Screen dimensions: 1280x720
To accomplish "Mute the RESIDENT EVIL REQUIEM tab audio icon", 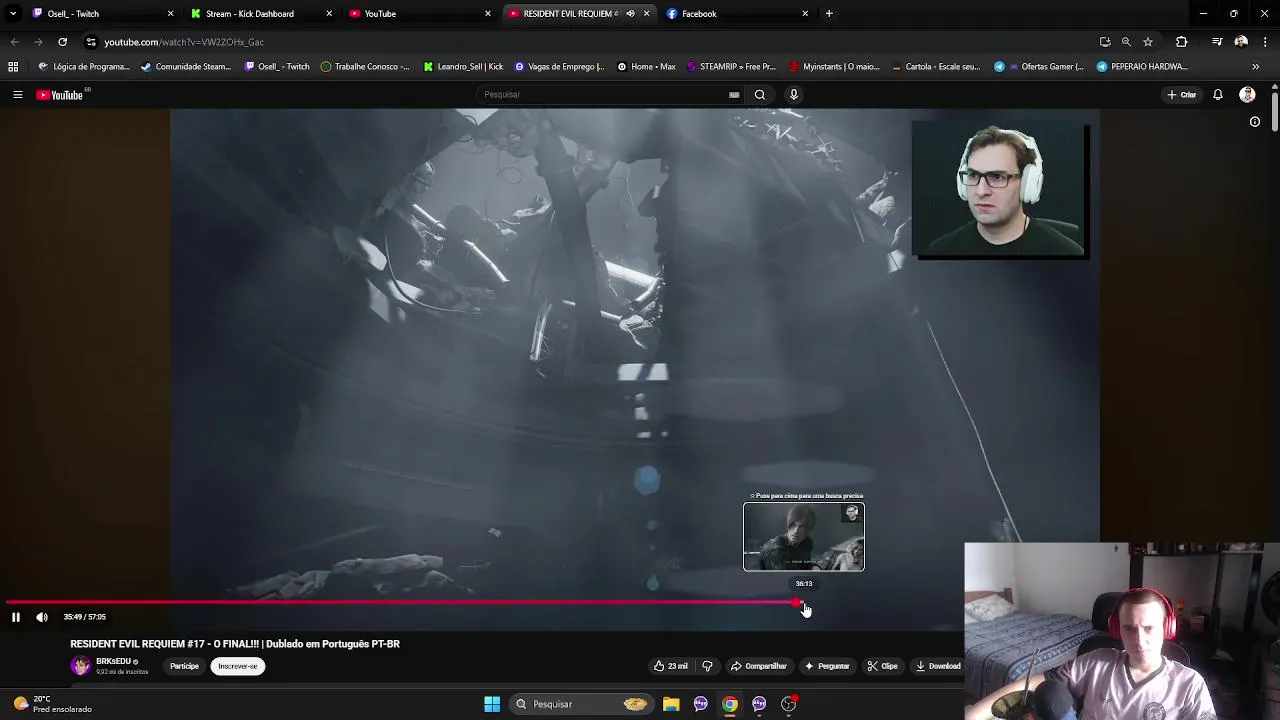I will 630,14.
